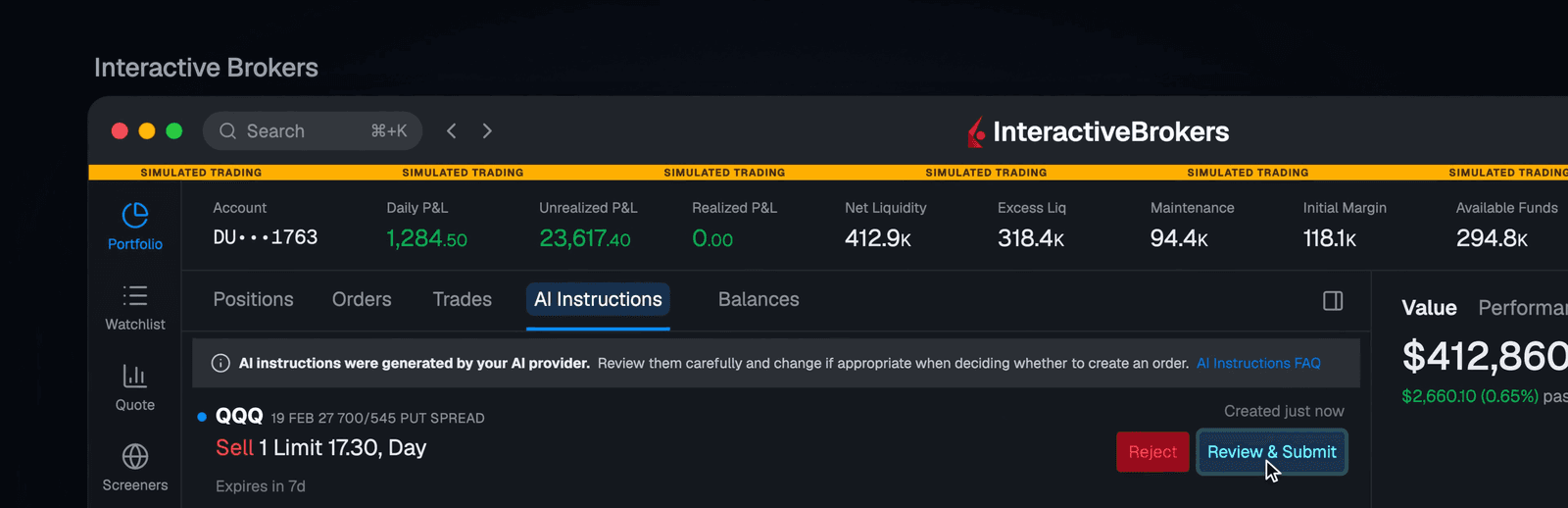
Task: Switch to the Trades tab
Action: pyautogui.click(x=463, y=300)
